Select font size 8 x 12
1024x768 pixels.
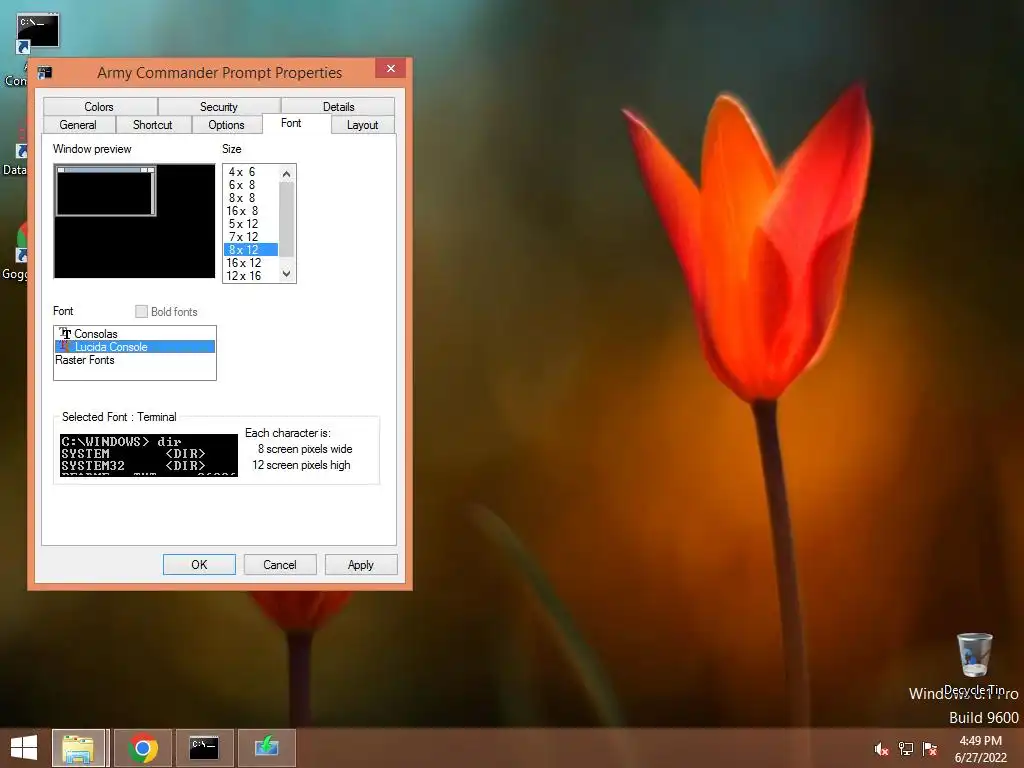(x=250, y=249)
